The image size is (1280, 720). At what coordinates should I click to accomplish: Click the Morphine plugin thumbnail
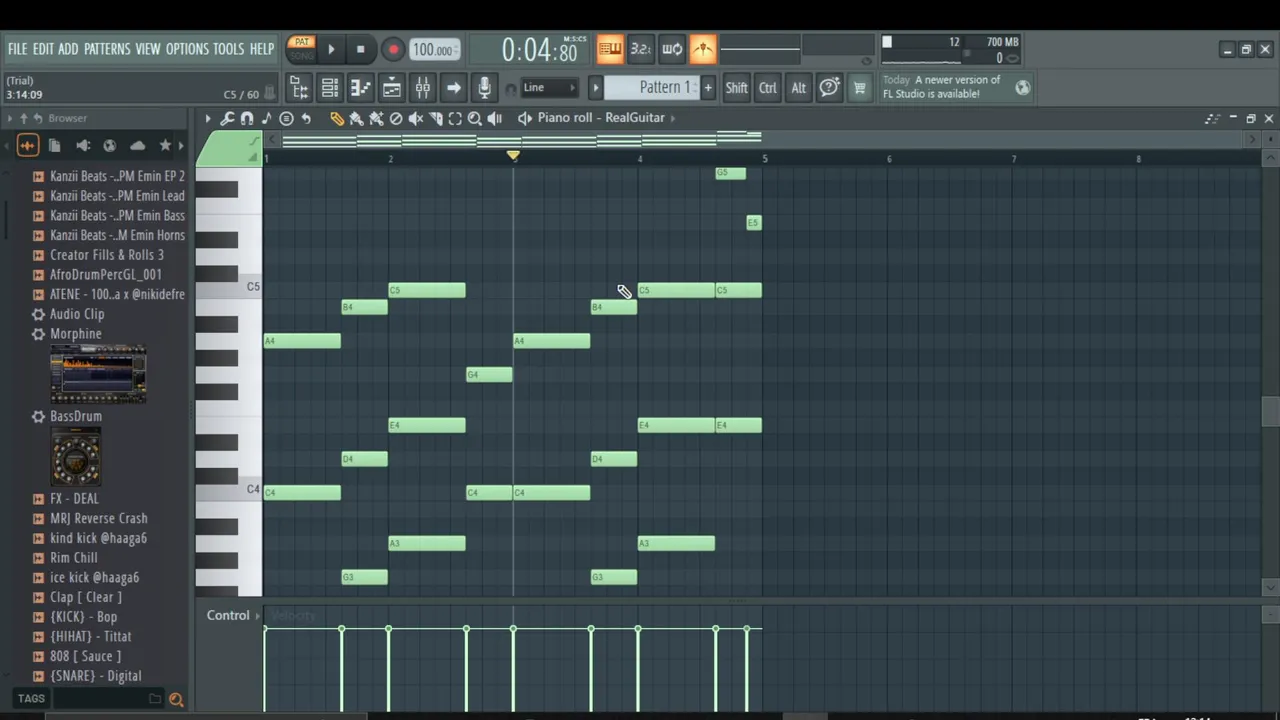tap(98, 374)
